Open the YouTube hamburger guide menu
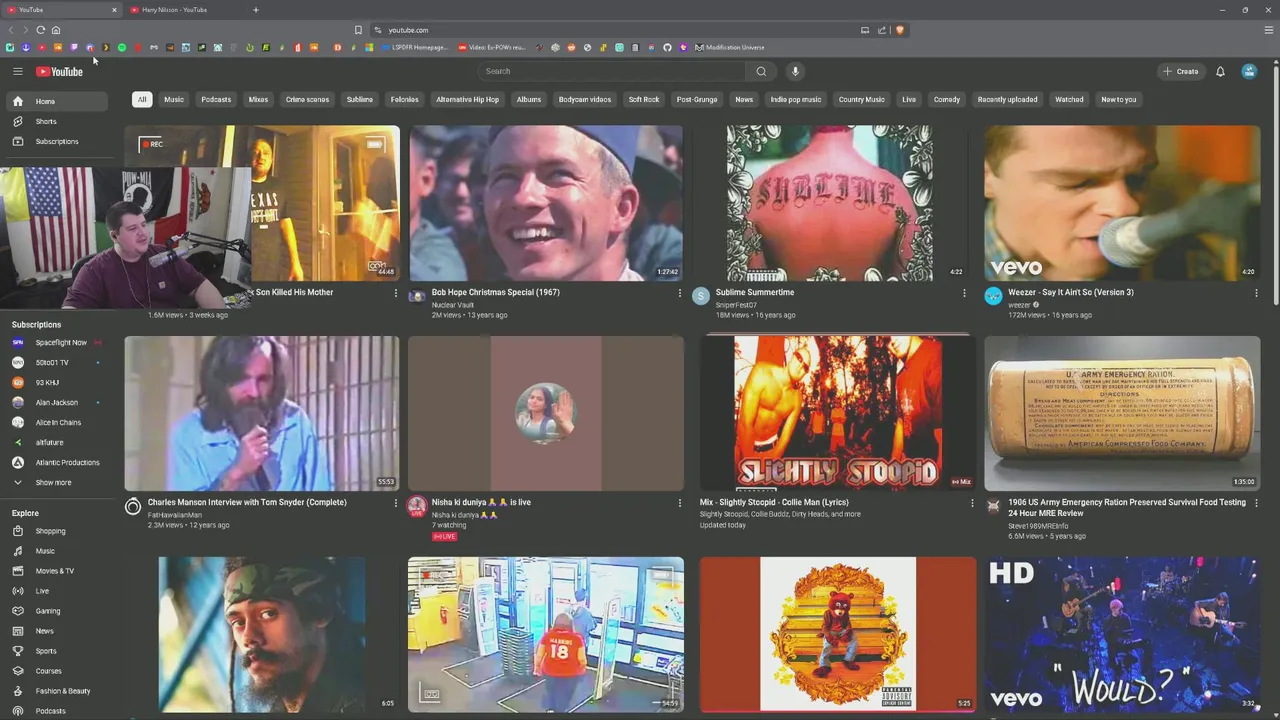Image resolution: width=1280 pixels, height=720 pixels. click(17, 71)
